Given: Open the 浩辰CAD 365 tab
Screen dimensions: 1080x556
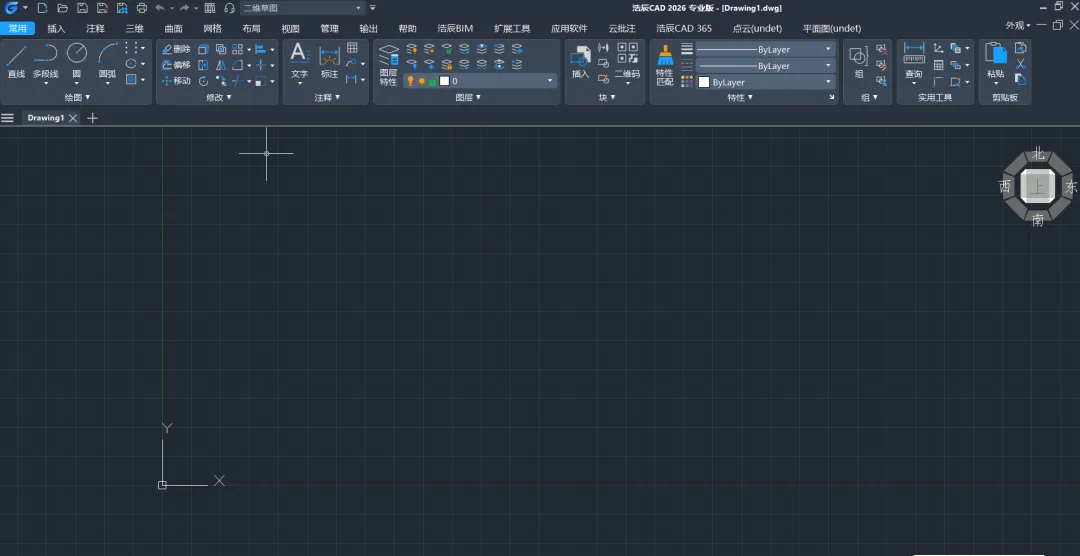Looking at the screenshot, I should 684,29.
